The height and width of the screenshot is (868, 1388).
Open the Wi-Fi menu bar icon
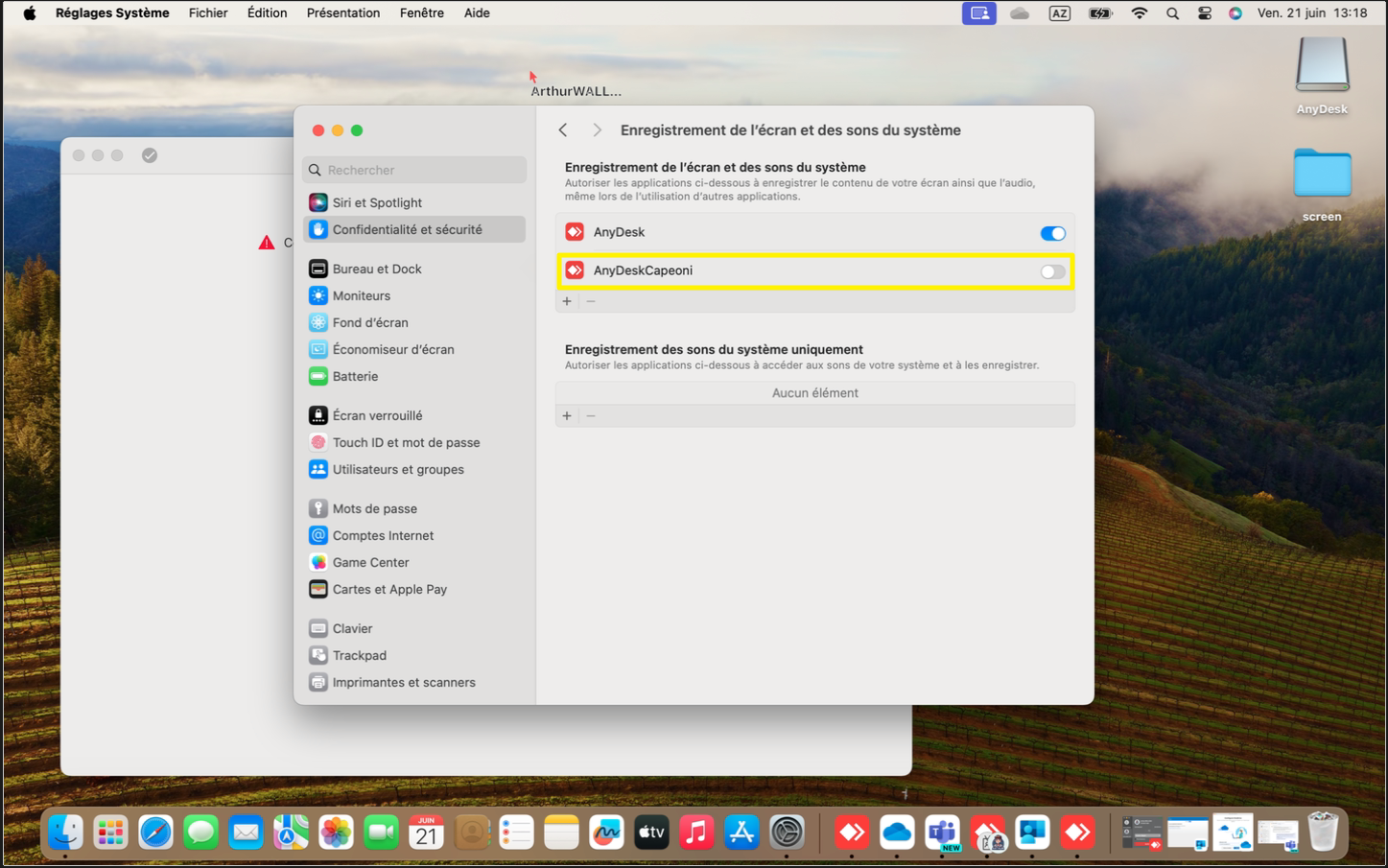1140,12
